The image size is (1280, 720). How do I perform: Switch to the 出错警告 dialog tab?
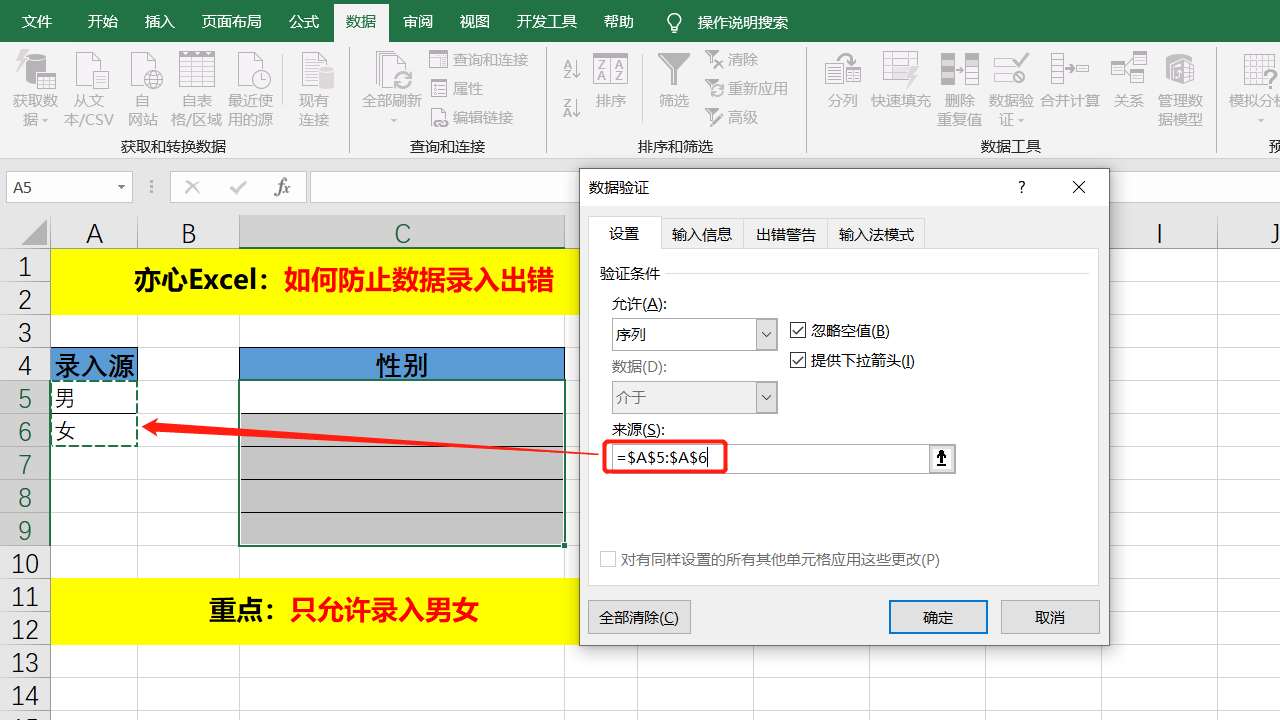pos(786,234)
